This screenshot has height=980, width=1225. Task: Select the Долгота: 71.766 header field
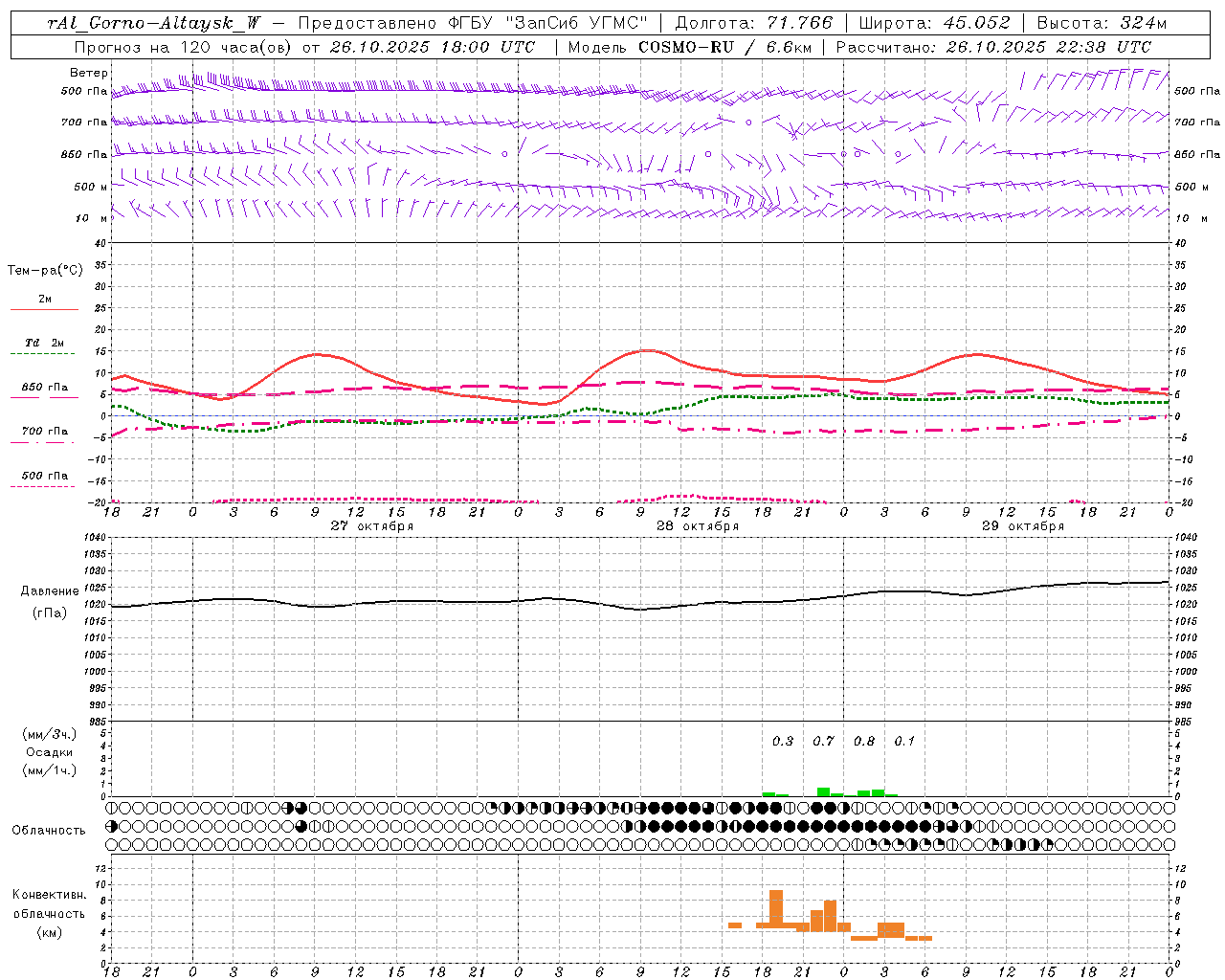point(754,24)
